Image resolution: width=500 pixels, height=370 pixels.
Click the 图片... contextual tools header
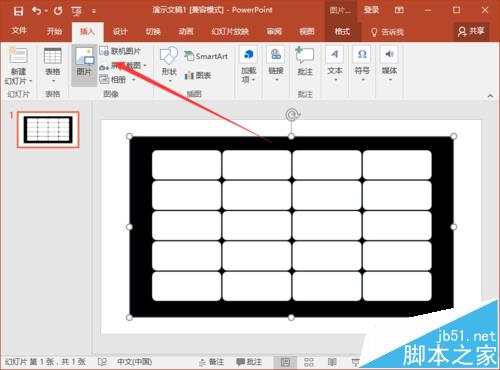340,10
